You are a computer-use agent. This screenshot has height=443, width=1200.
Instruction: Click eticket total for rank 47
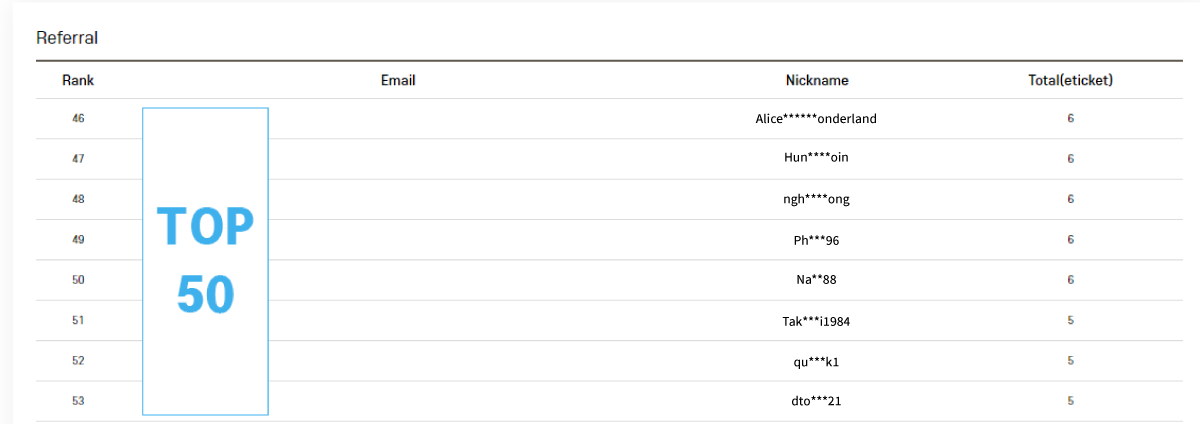point(1070,159)
